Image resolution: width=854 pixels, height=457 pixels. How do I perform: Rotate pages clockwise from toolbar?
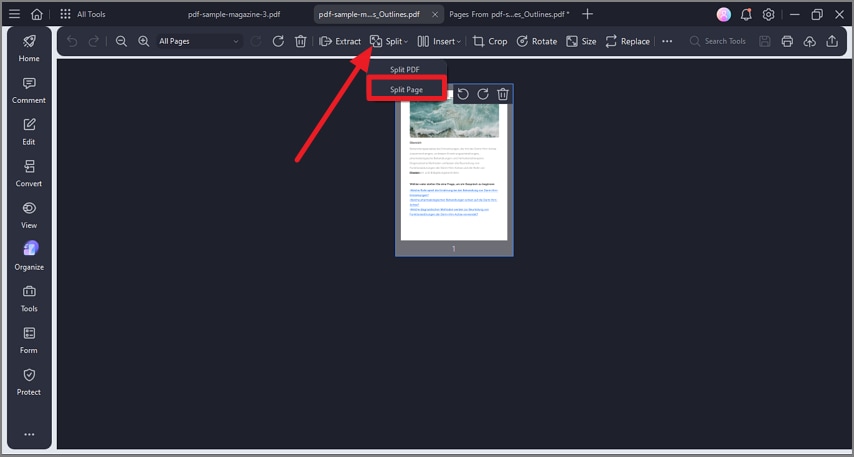(278, 41)
